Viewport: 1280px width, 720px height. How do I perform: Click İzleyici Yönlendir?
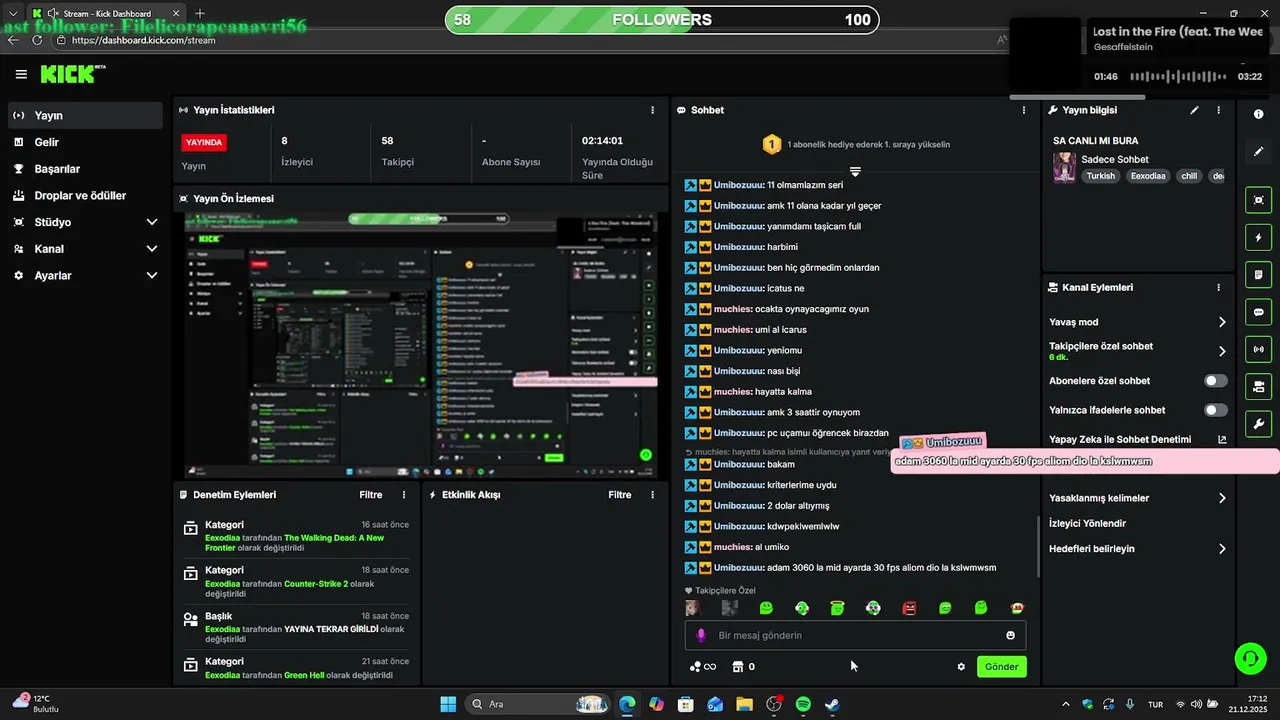(1087, 523)
